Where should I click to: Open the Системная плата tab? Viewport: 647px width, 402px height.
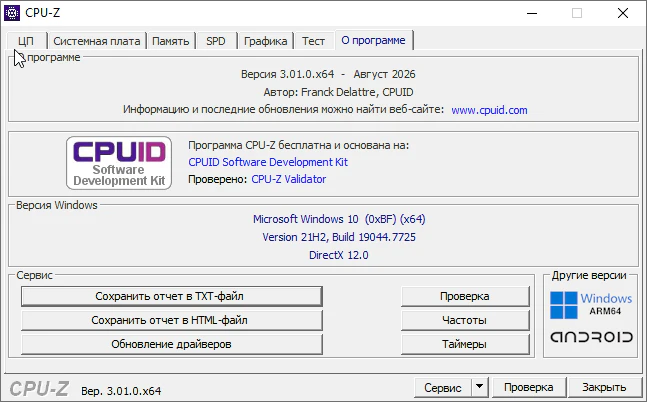[x=97, y=41]
